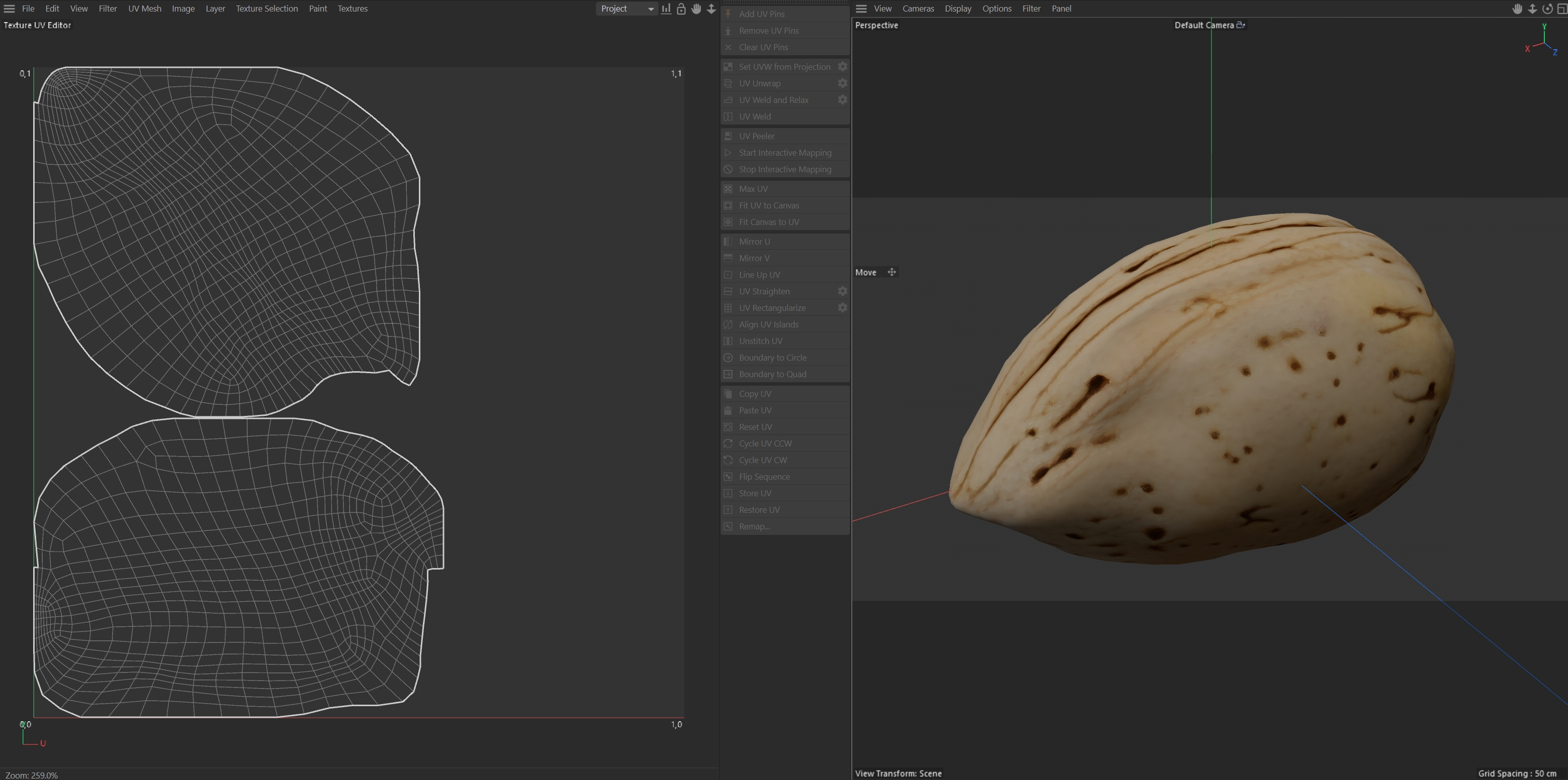Click the Move tool drag handle icon
Viewport: 1568px width, 780px height.
(892, 272)
